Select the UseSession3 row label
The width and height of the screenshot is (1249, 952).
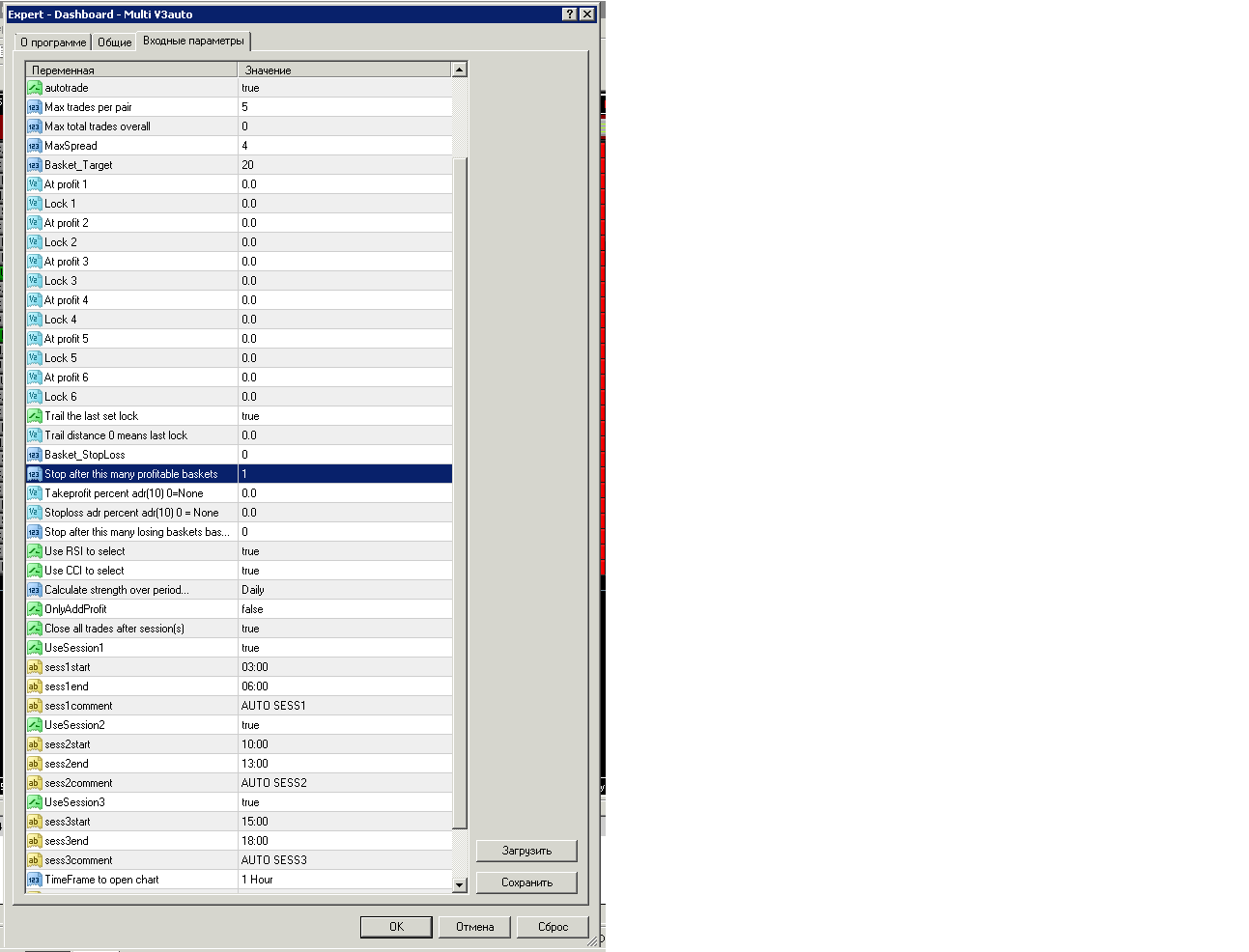click(x=74, y=802)
